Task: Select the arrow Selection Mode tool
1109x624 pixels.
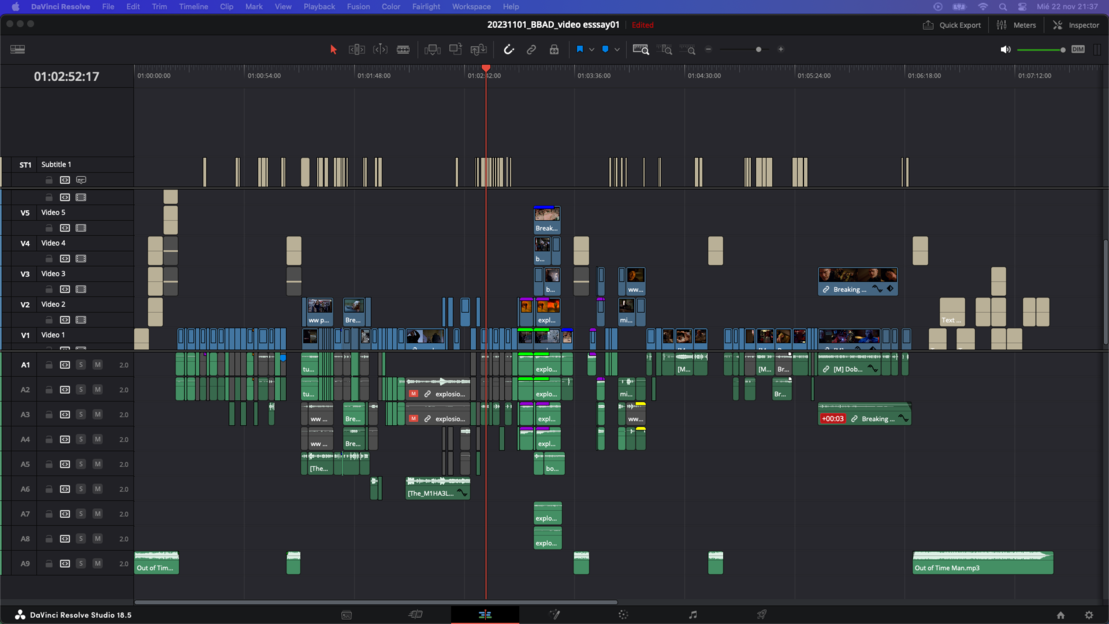Action: point(333,49)
